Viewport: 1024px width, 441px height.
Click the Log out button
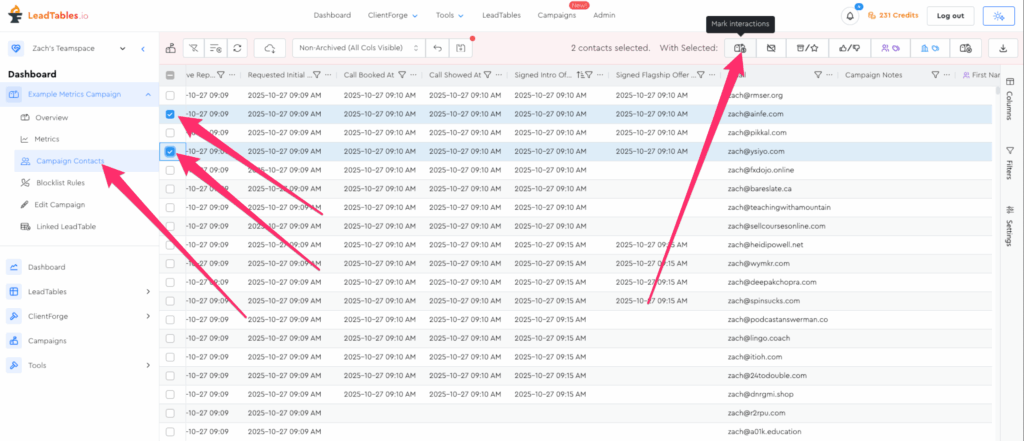(x=951, y=16)
